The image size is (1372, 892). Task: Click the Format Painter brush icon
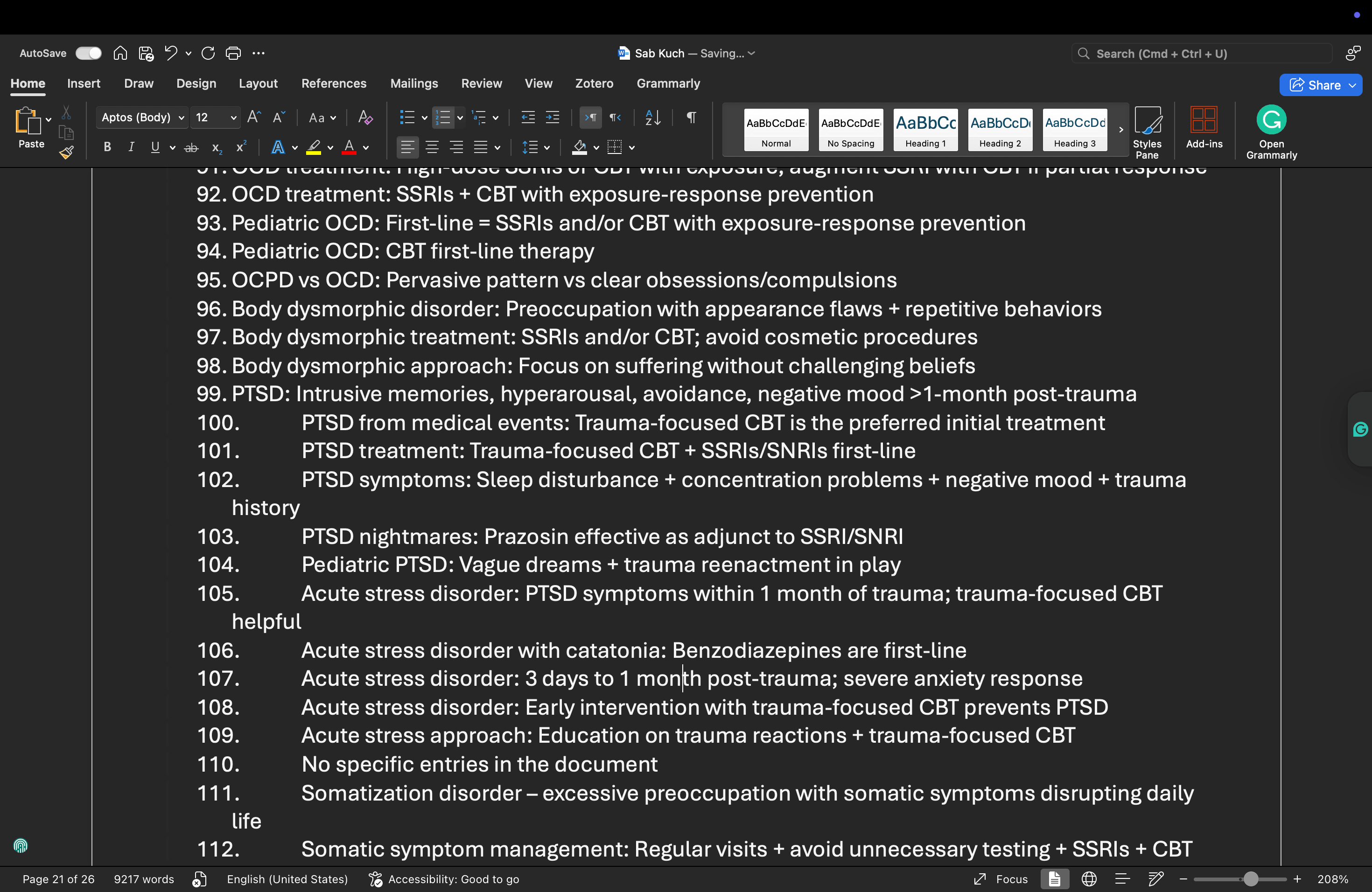pyautogui.click(x=66, y=153)
